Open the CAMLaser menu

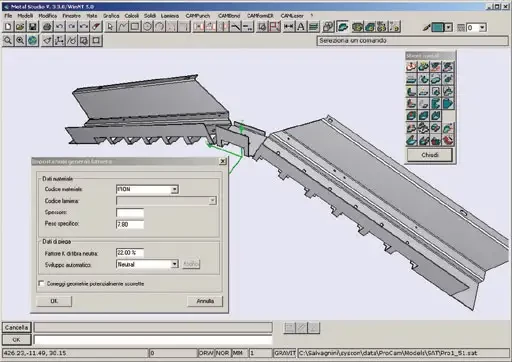pos(292,16)
